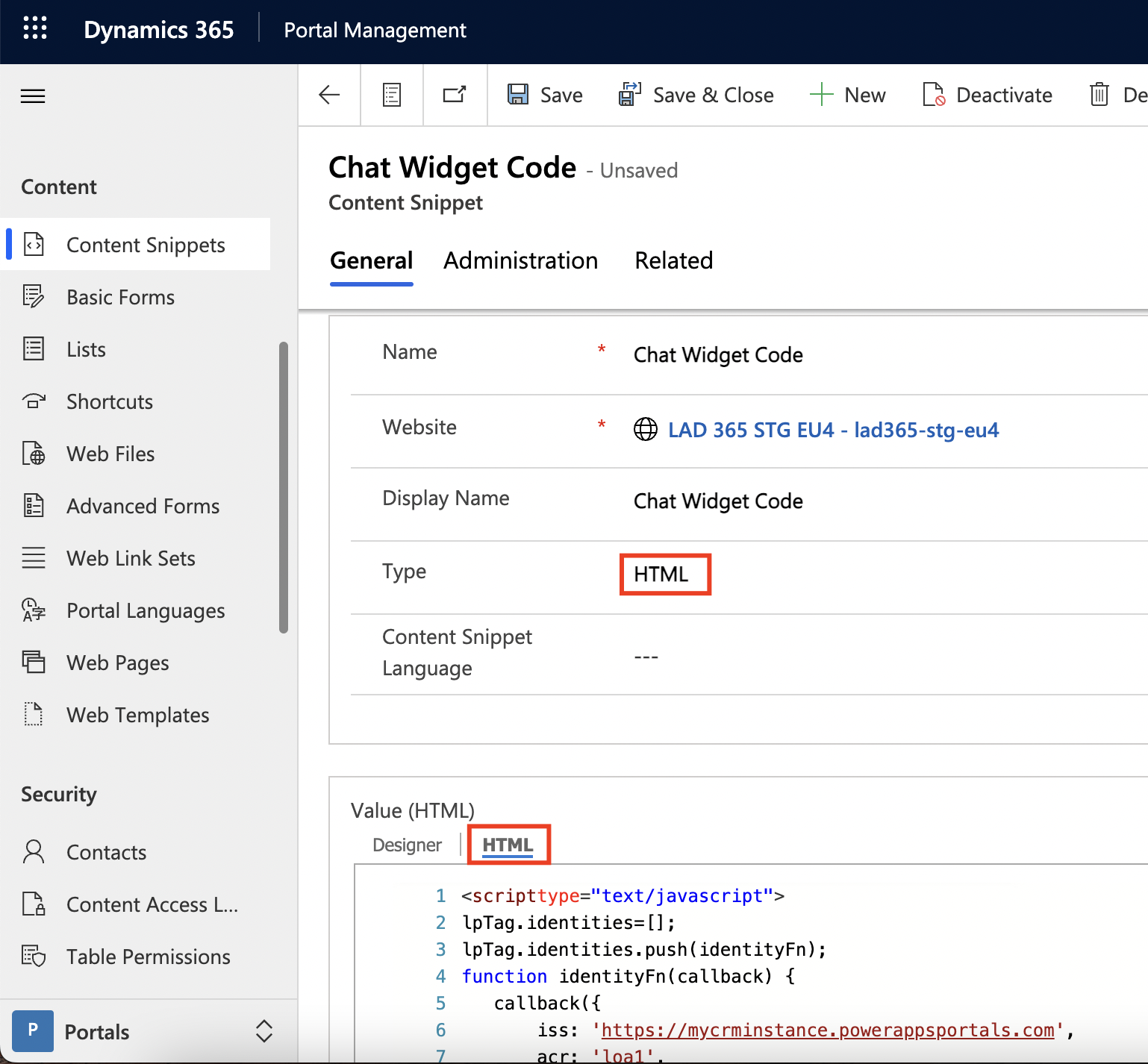Click the Web Templates sidebar icon

pyautogui.click(x=34, y=714)
